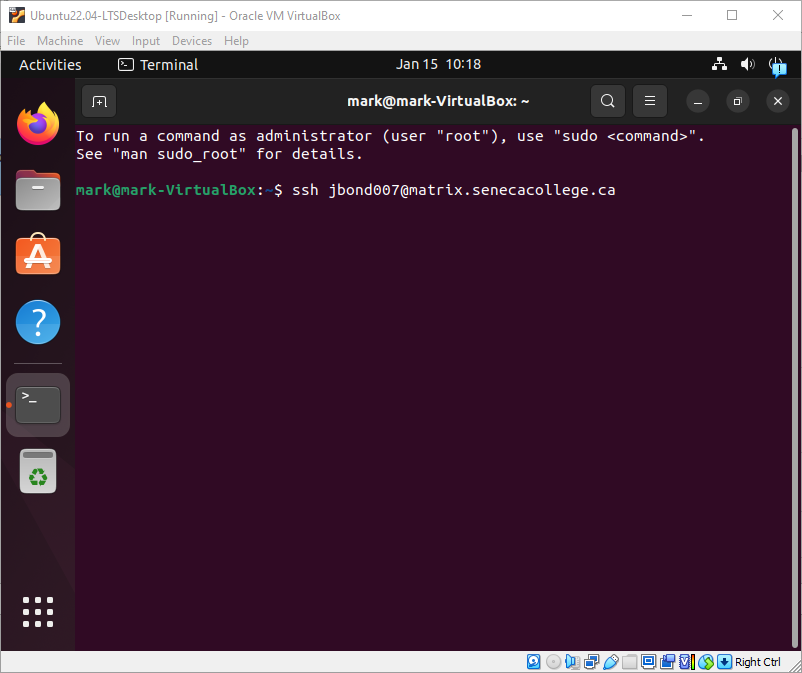Open a new terminal tab

pos(98,101)
